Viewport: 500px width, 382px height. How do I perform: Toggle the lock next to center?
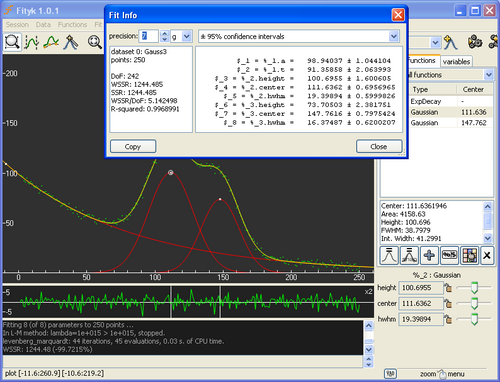449,303
